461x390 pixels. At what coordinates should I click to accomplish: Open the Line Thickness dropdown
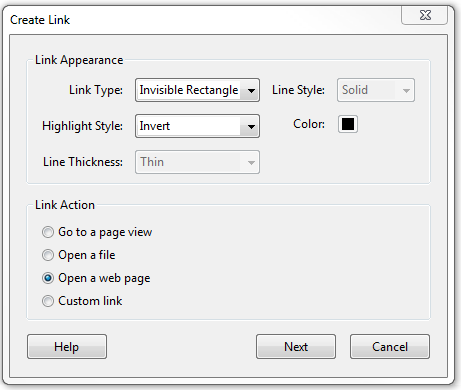tap(197, 162)
